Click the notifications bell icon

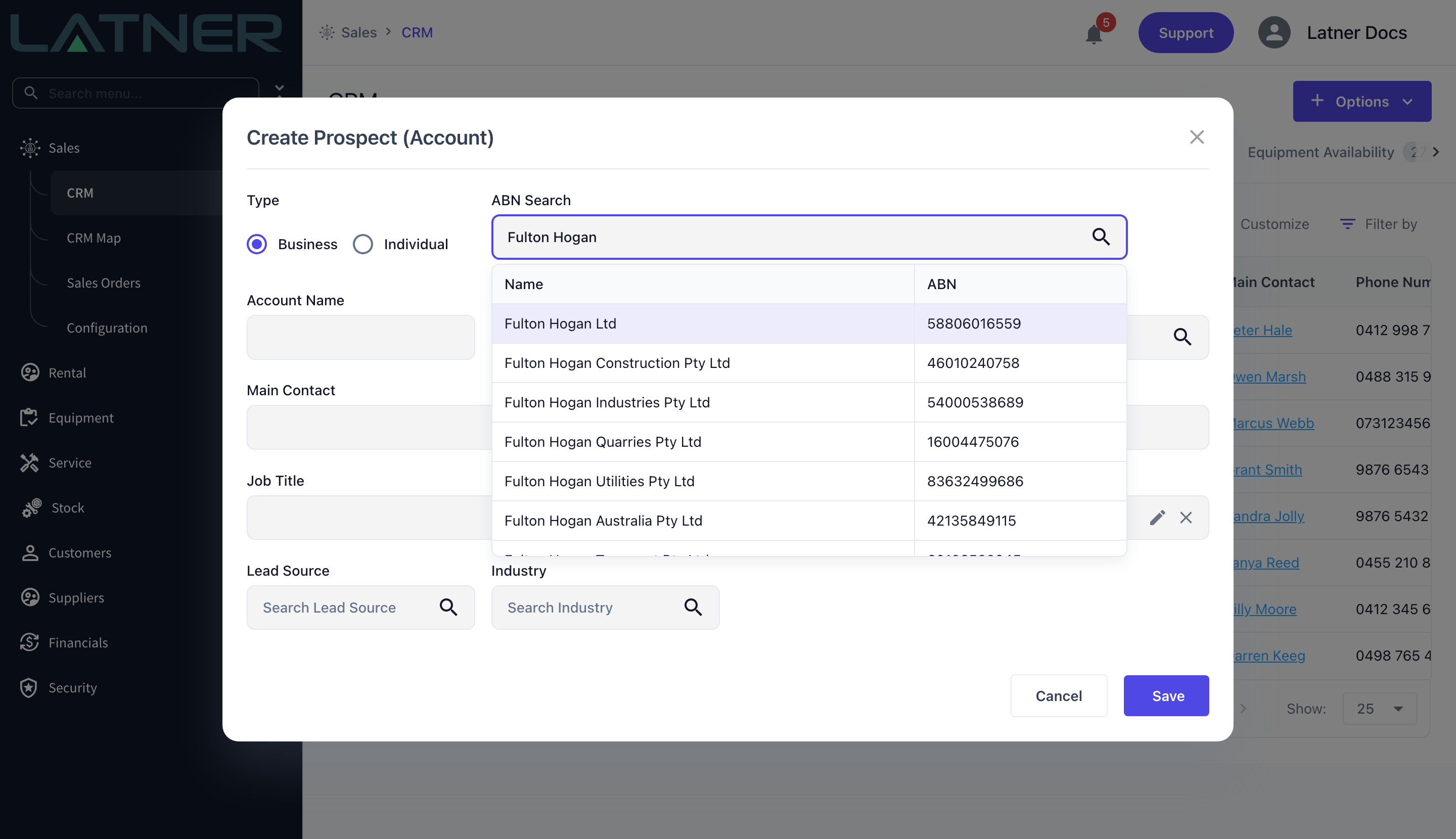coord(1094,34)
